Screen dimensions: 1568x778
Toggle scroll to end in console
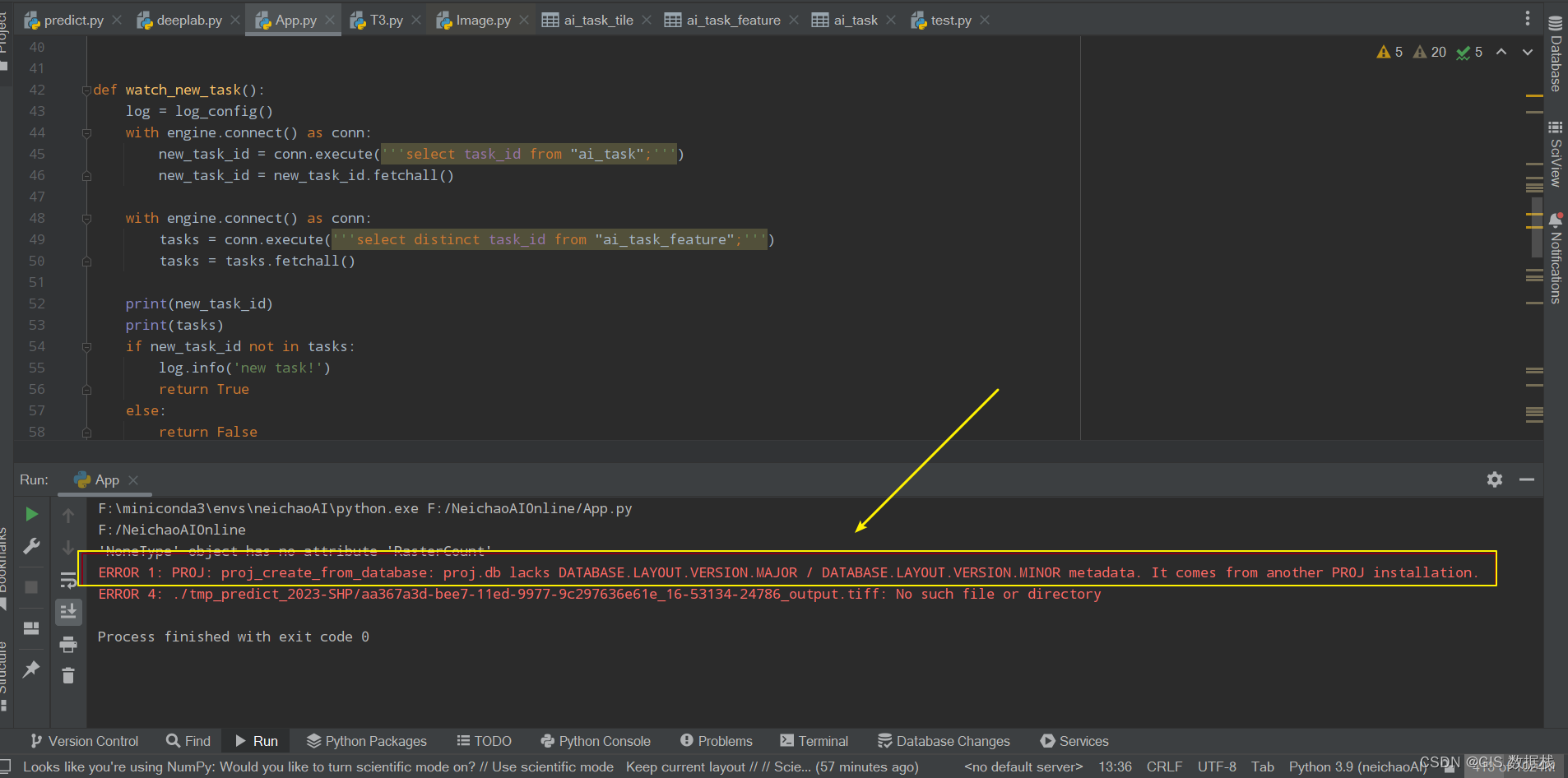pos(68,611)
